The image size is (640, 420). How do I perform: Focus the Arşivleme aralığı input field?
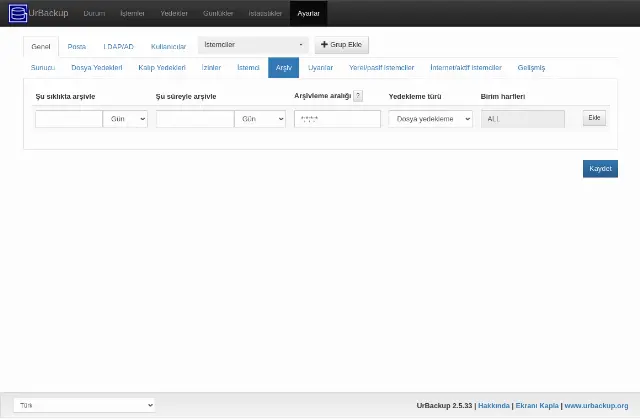[338, 119]
